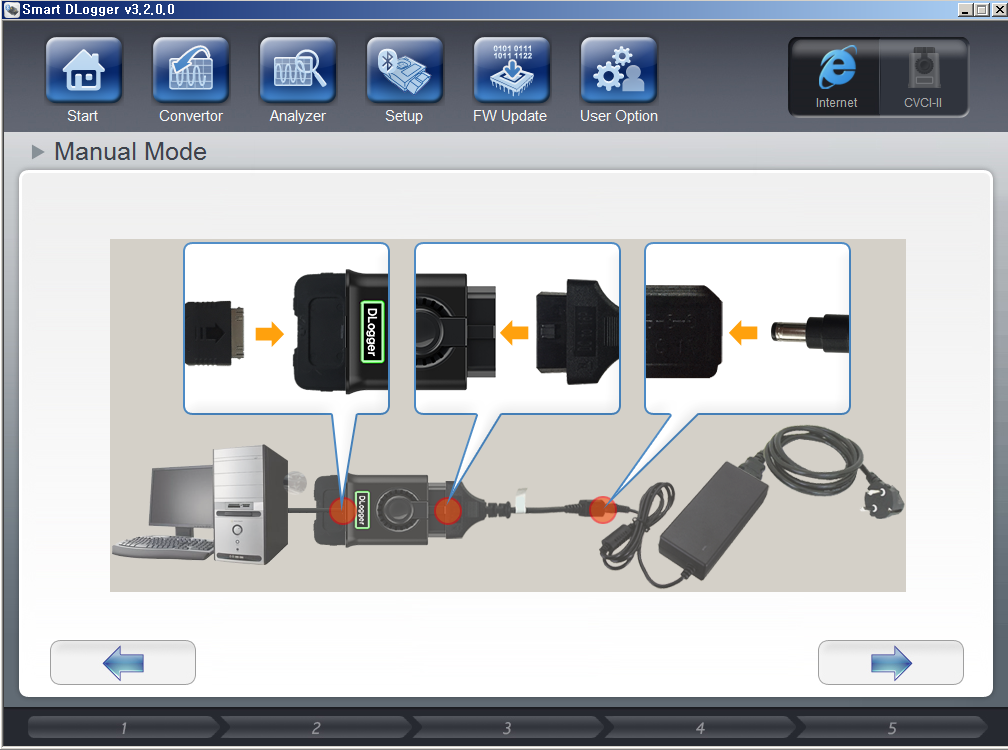The image size is (1008, 750).
Task: Go to next page with right arrow
Action: [x=890, y=663]
